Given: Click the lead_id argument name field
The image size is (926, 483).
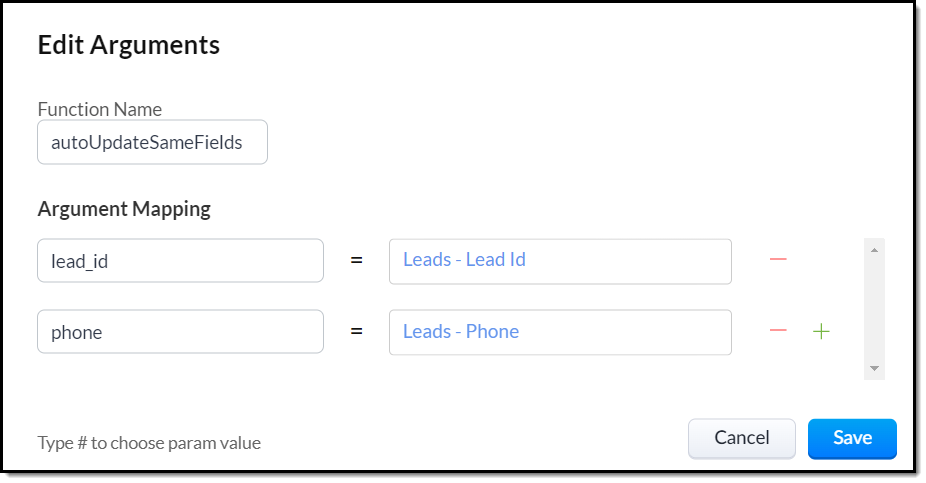Looking at the screenshot, I should pos(180,261).
